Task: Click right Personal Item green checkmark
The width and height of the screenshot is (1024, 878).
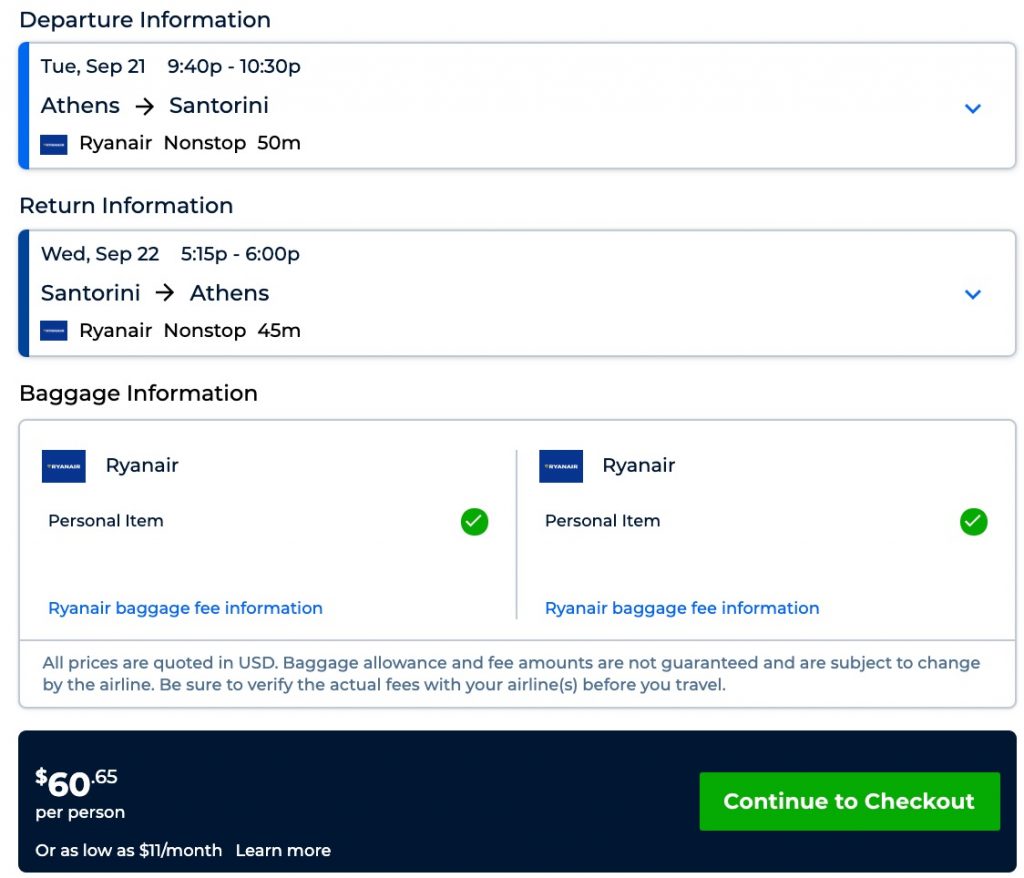Action: [973, 522]
